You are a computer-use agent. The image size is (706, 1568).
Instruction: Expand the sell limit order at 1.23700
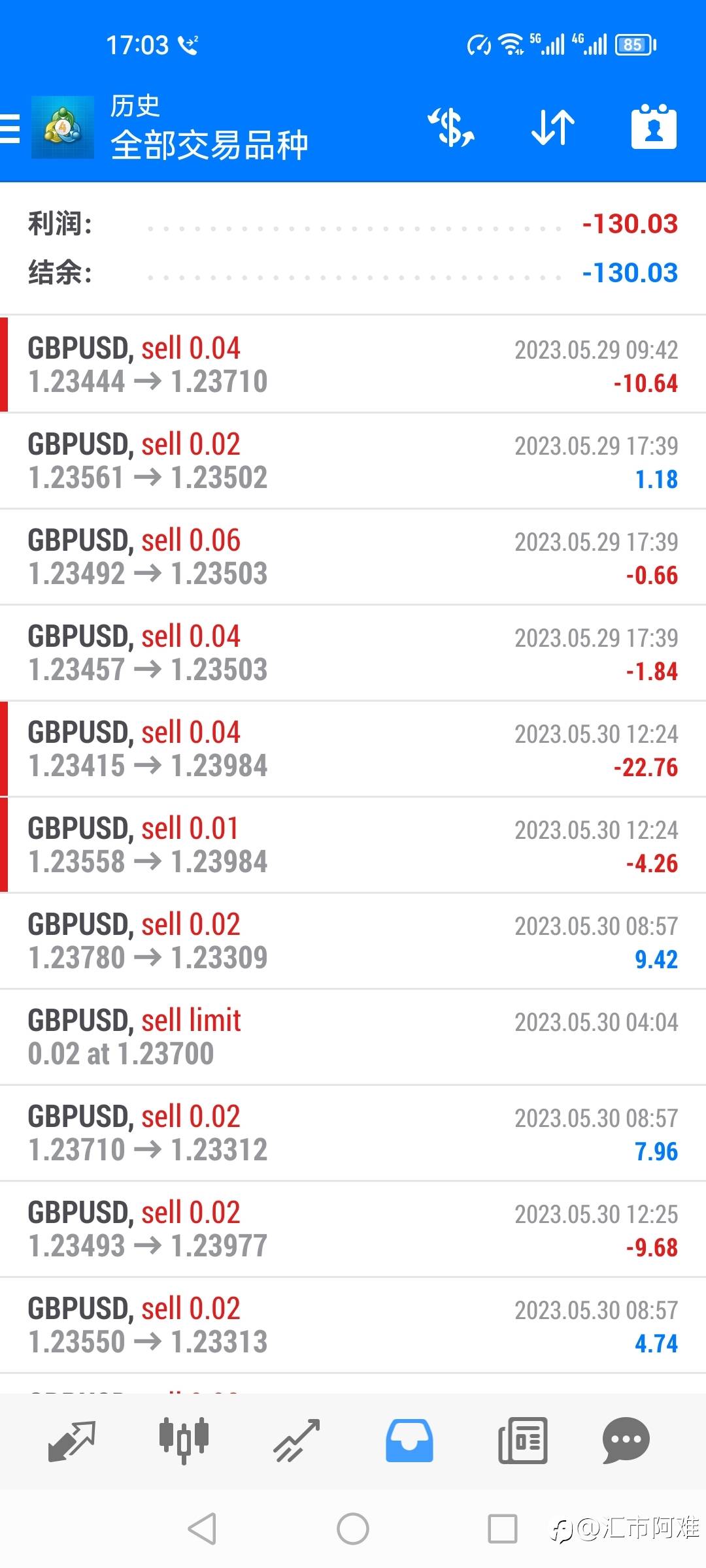pyautogui.click(x=353, y=1037)
